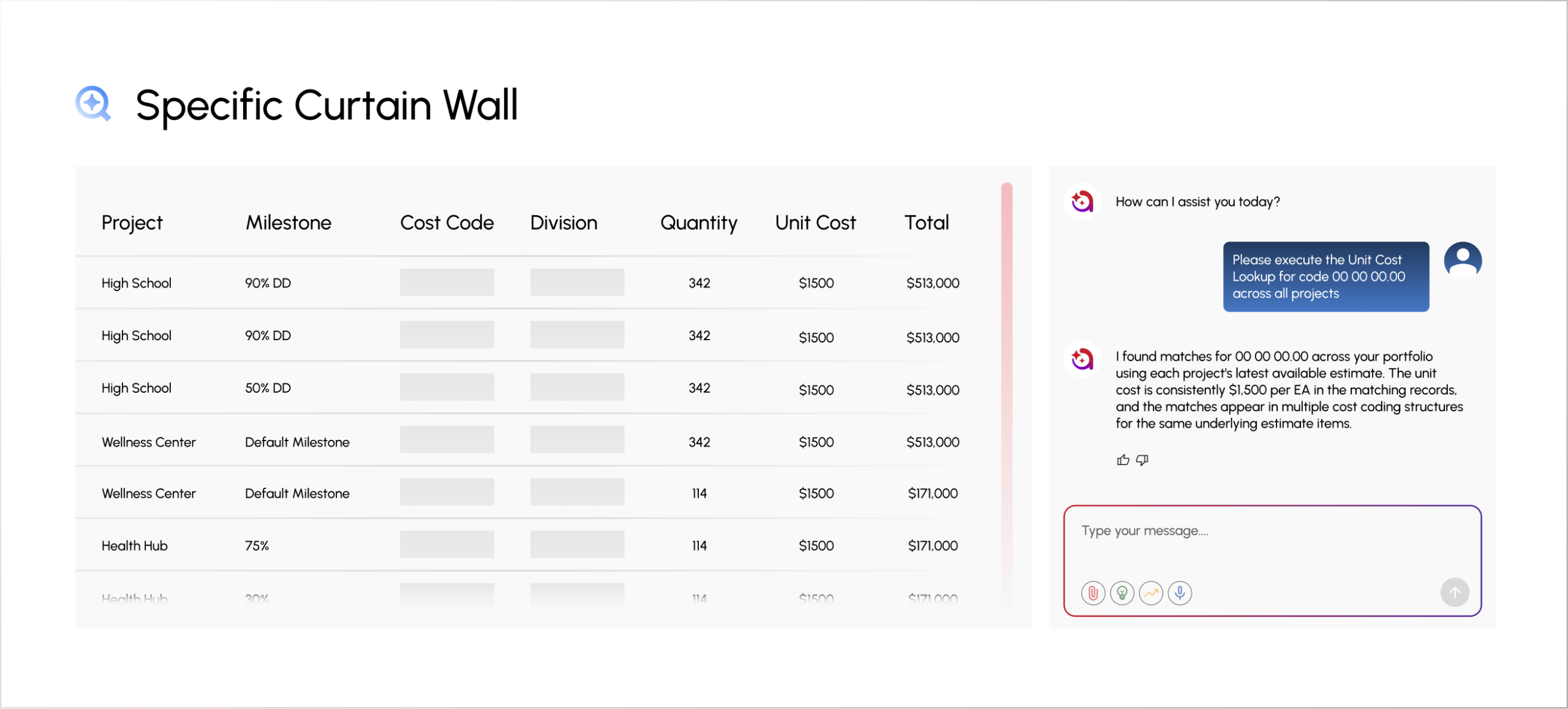The image size is (1568, 709).
Task: Click the magnifier sparkle icon beside title
Action: 93,104
